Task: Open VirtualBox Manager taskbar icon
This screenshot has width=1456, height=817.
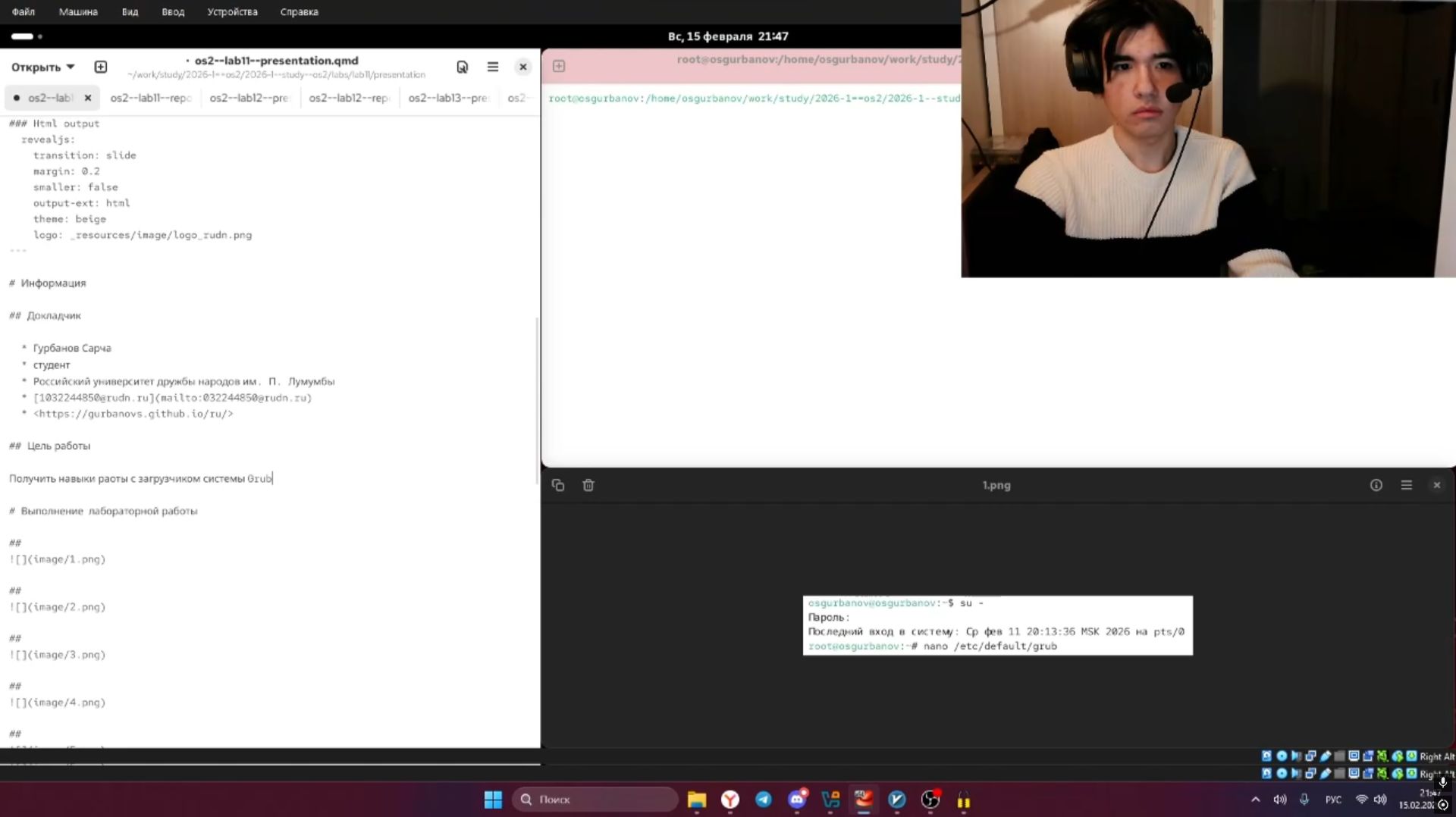Action: tap(830, 800)
